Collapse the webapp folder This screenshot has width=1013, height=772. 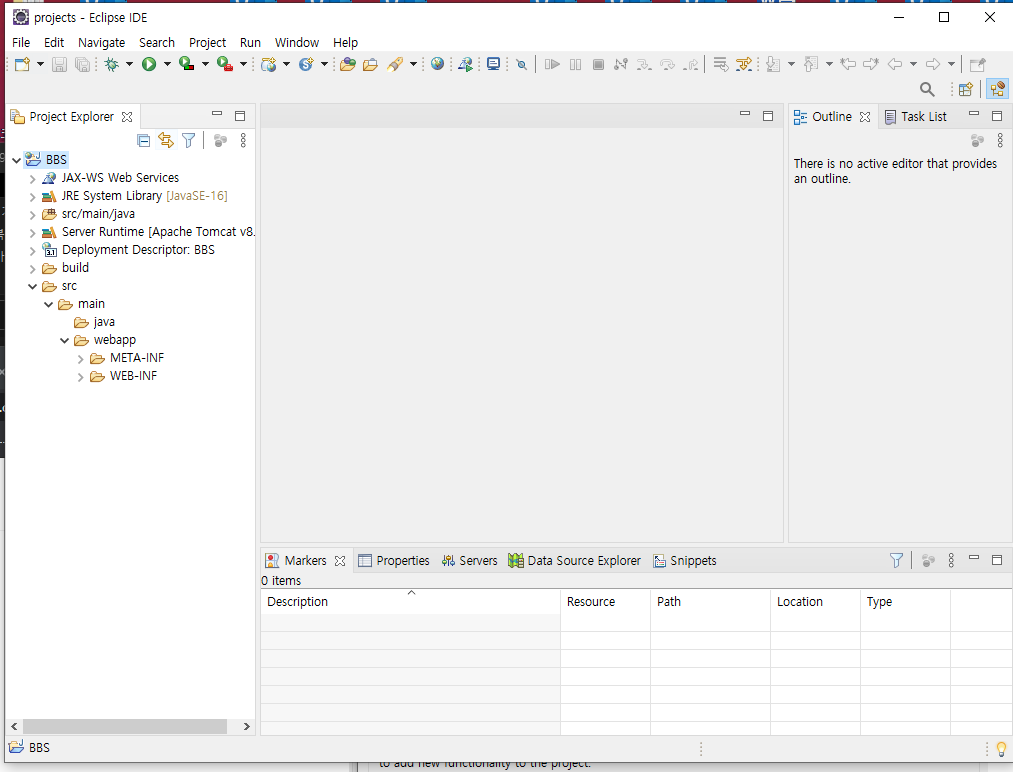[x=65, y=340]
